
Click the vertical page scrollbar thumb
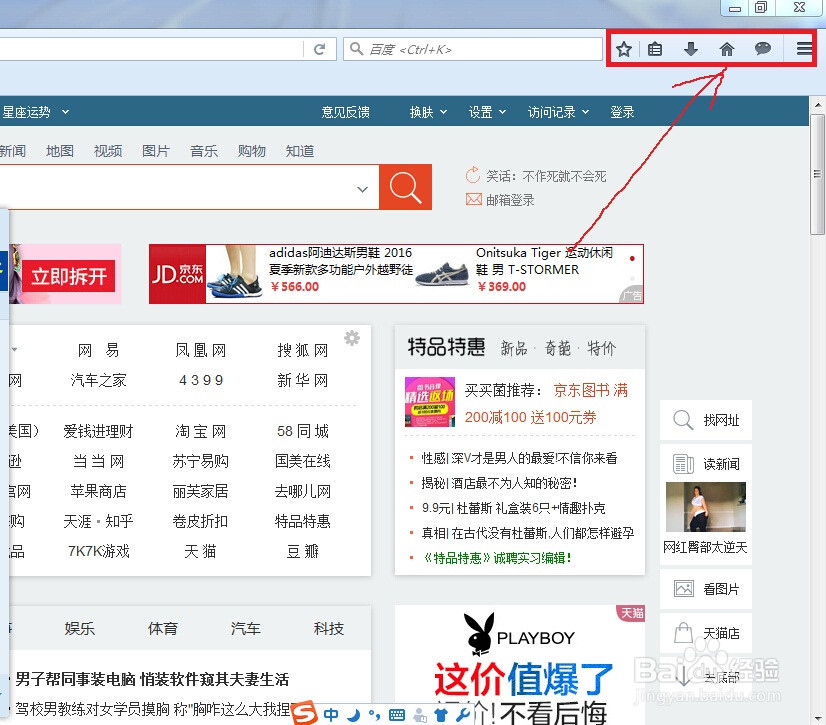pos(817,174)
